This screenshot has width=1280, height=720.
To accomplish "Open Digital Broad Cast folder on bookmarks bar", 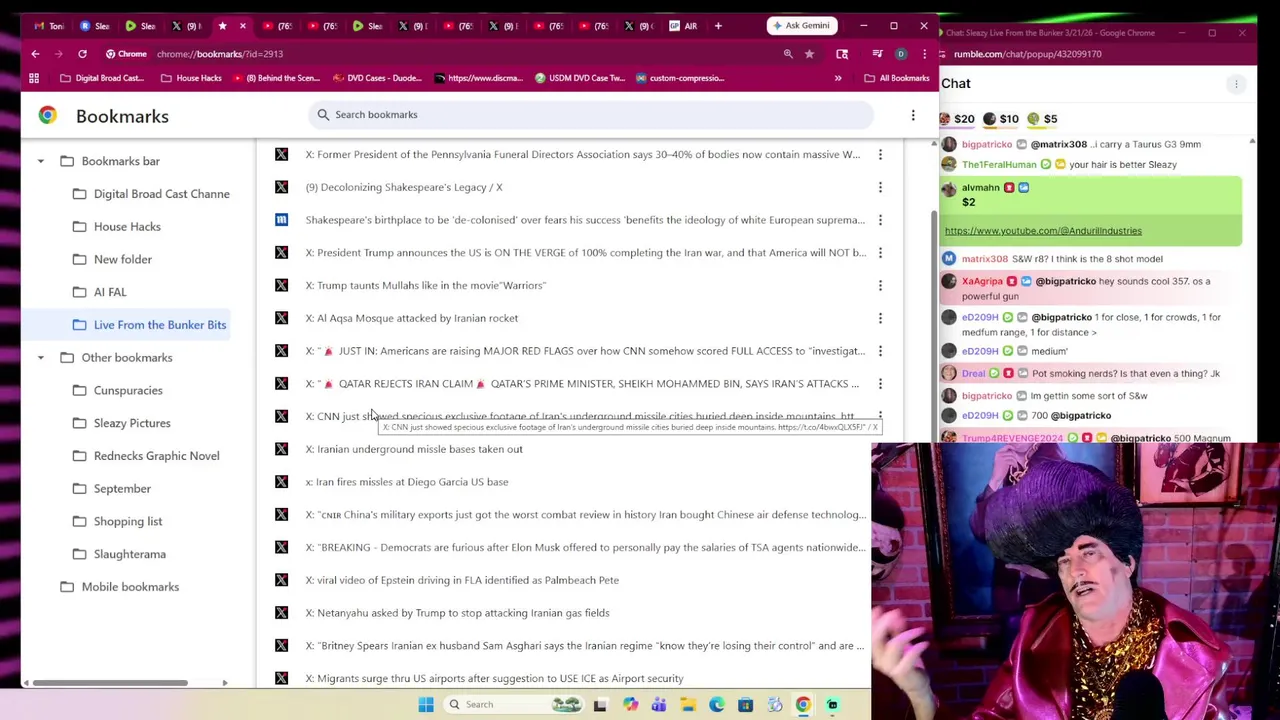I will [x=102, y=78].
